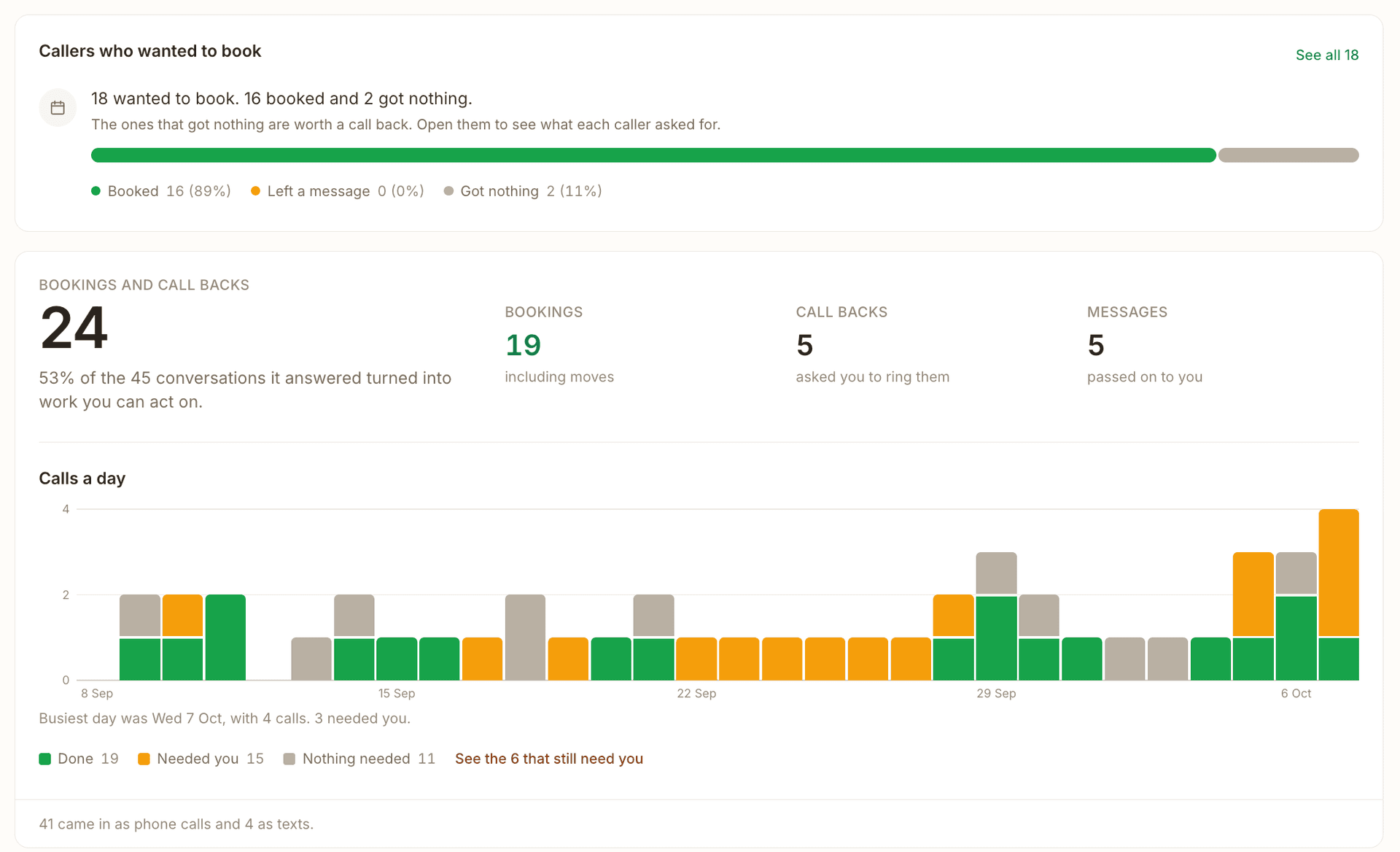The height and width of the screenshot is (852, 1400).
Task: Click the Needed you 15 legend label
Action: (210, 759)
